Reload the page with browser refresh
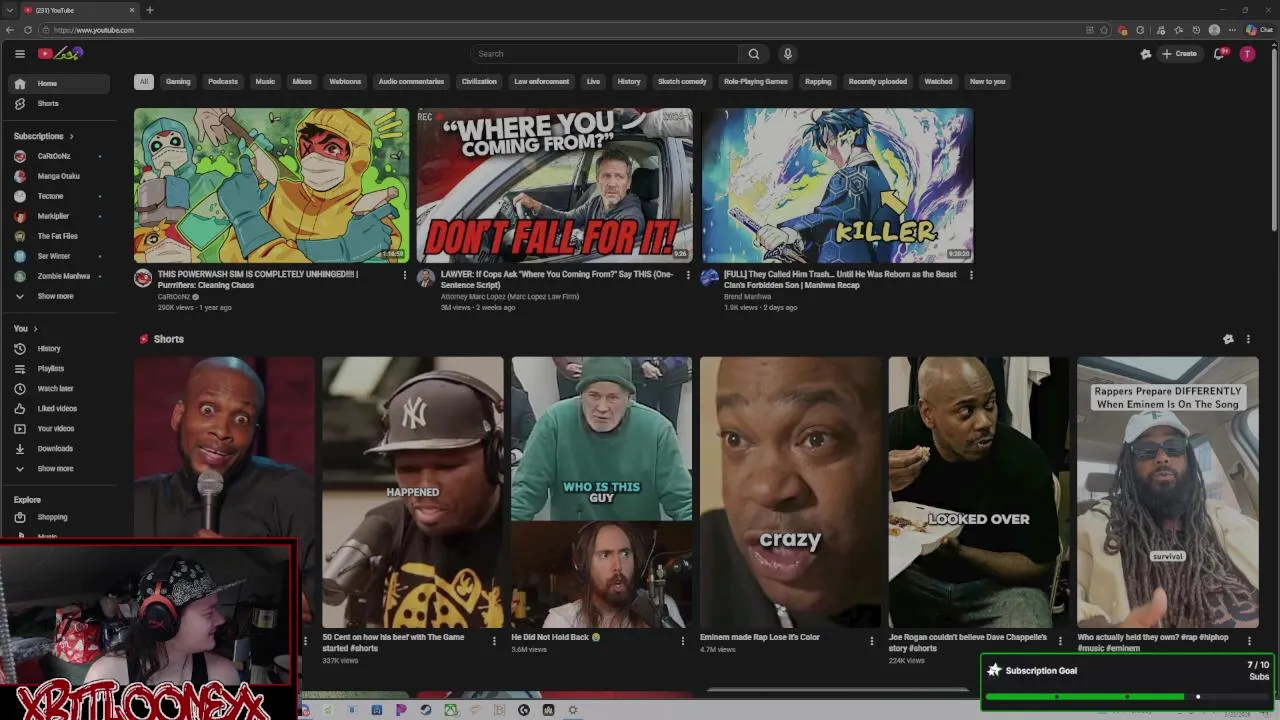 tap(27, 30)
